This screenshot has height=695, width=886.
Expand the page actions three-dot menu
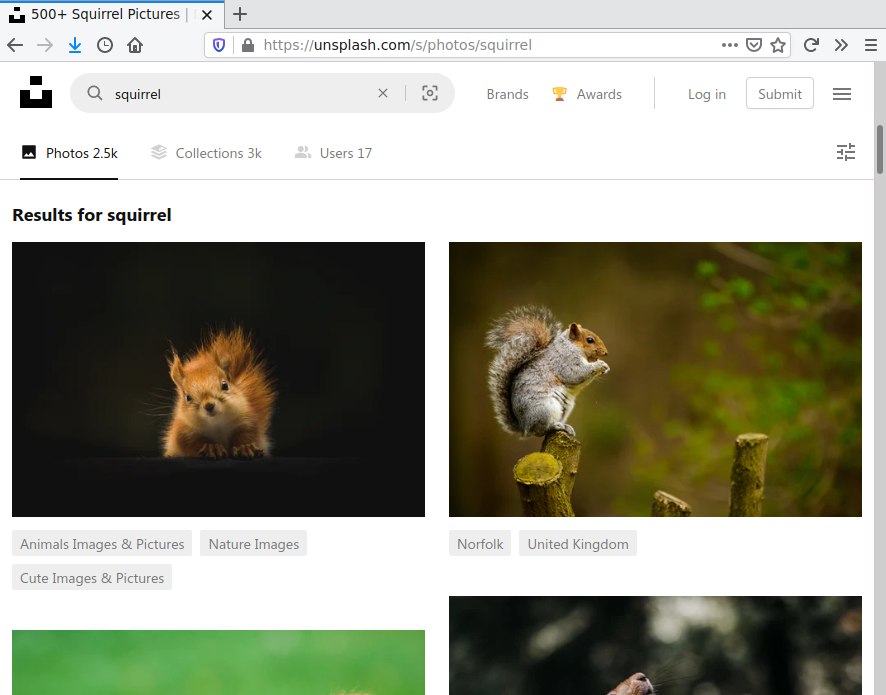tap(730, 45)
